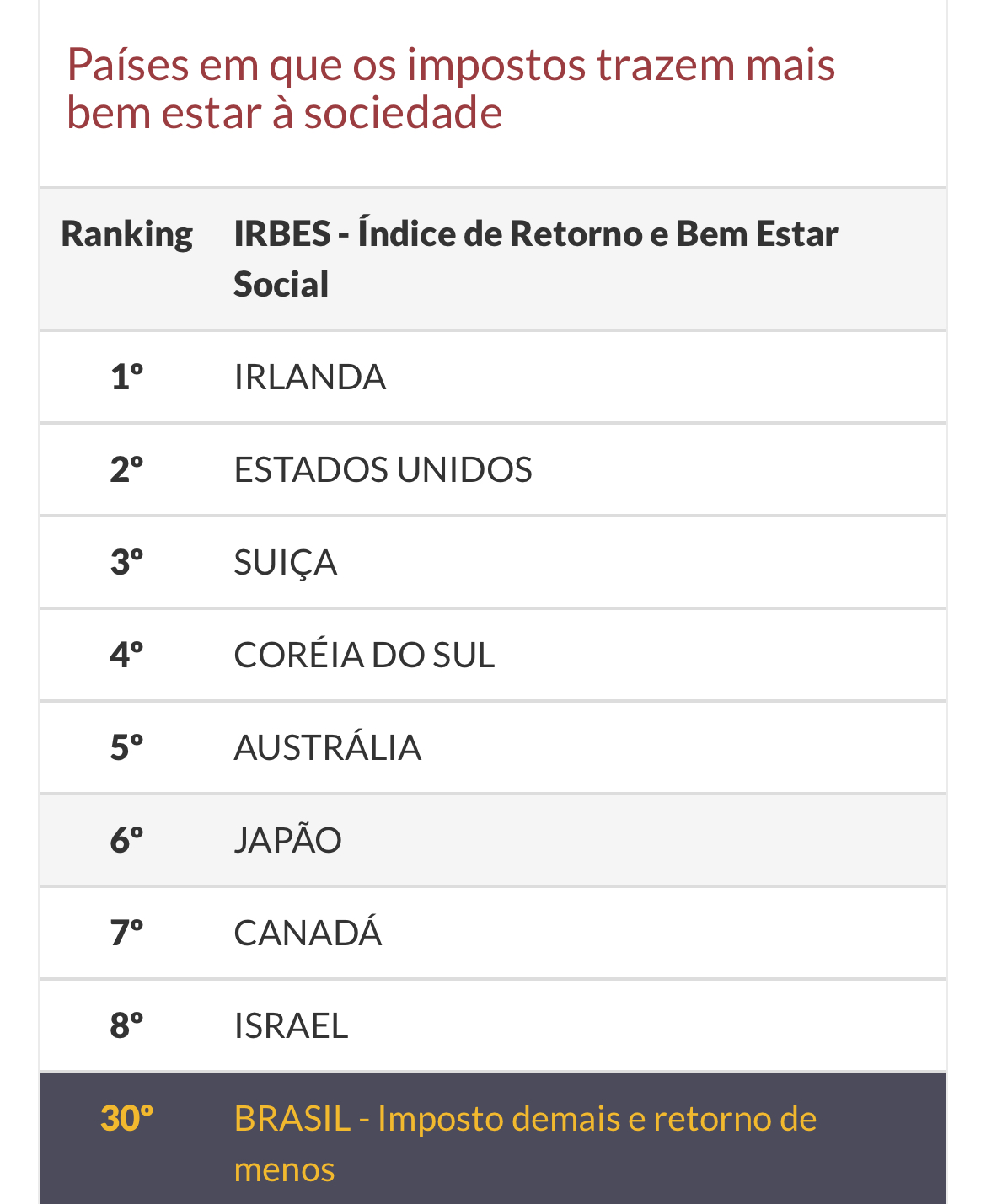The image size is (986, 1204).
Task: Select the Ranking column header
Action: point(127,233)
